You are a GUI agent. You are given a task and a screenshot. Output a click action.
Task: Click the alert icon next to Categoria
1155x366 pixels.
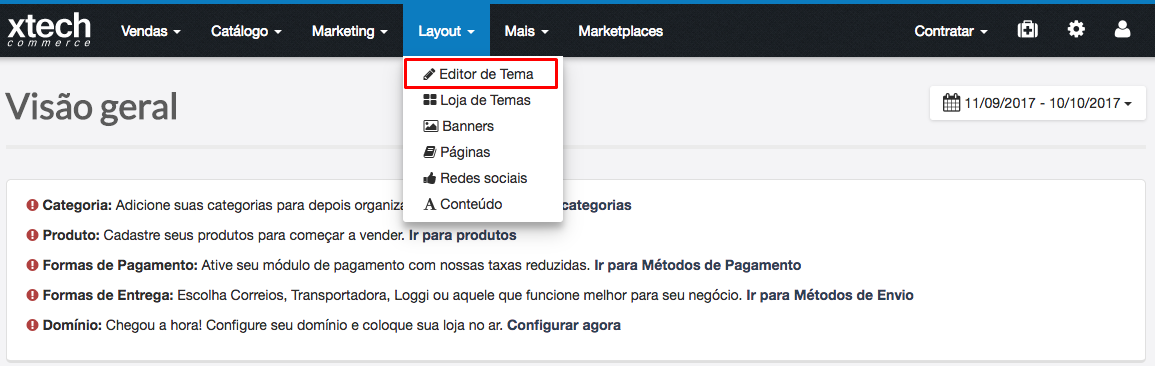pos(32,205)
